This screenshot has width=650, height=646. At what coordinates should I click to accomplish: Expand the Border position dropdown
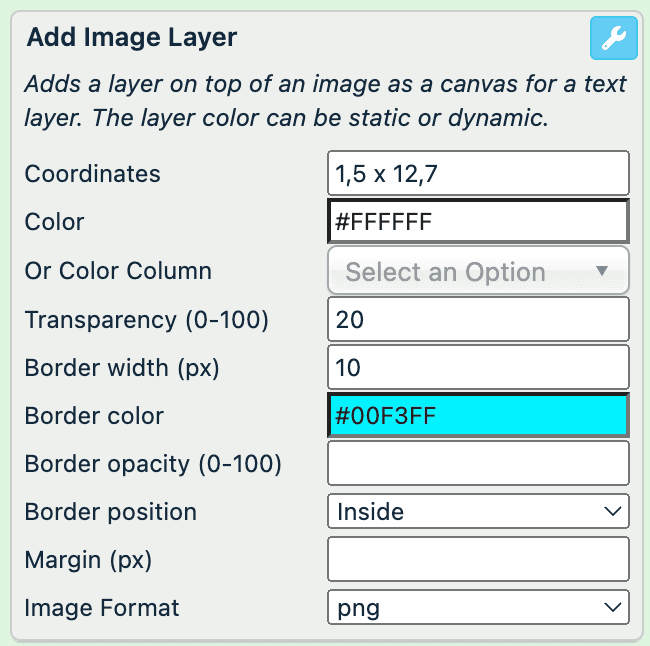pyautogui.click(x=478, y=512)
